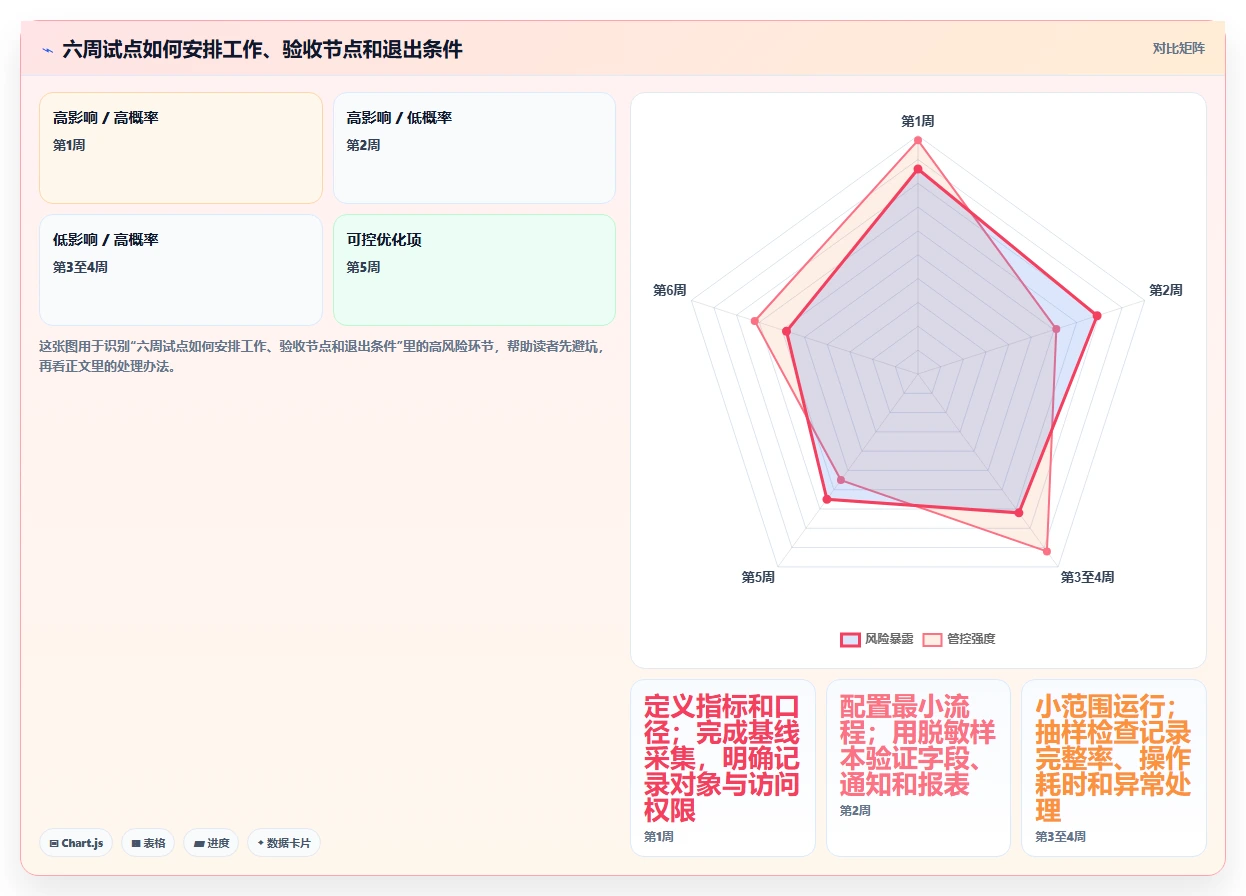Click the radar chart 第2周 axis label
Image resolution: width=1246 pixels, height=896 pixels.
pyautogui.click(x=1165, y=290)
